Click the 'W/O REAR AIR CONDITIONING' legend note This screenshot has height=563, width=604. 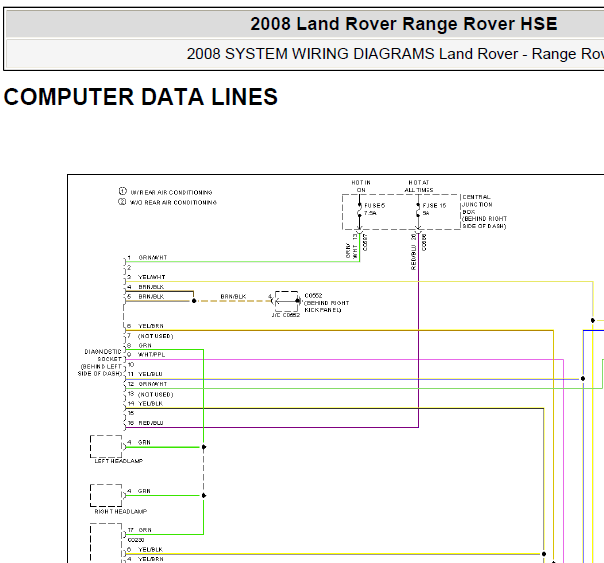pos(173,203)
